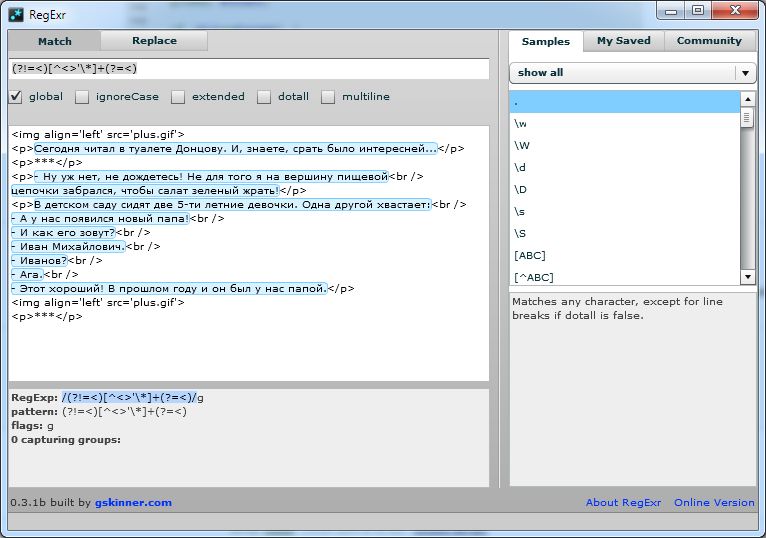Screen dimensions: 766x538
Task: Click the RegExr app icon in title bar
Action: point(16,14)
